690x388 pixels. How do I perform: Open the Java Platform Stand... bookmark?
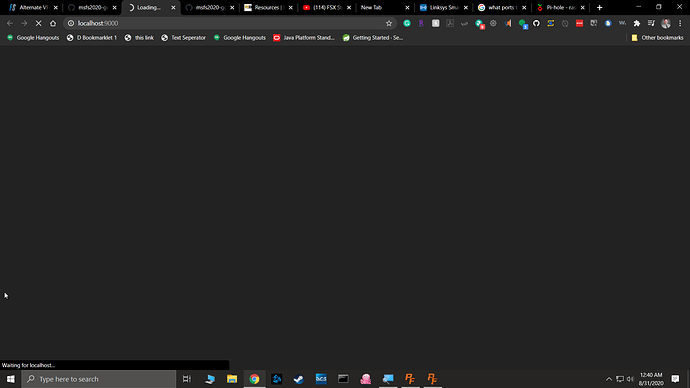(x=304, y=38)
